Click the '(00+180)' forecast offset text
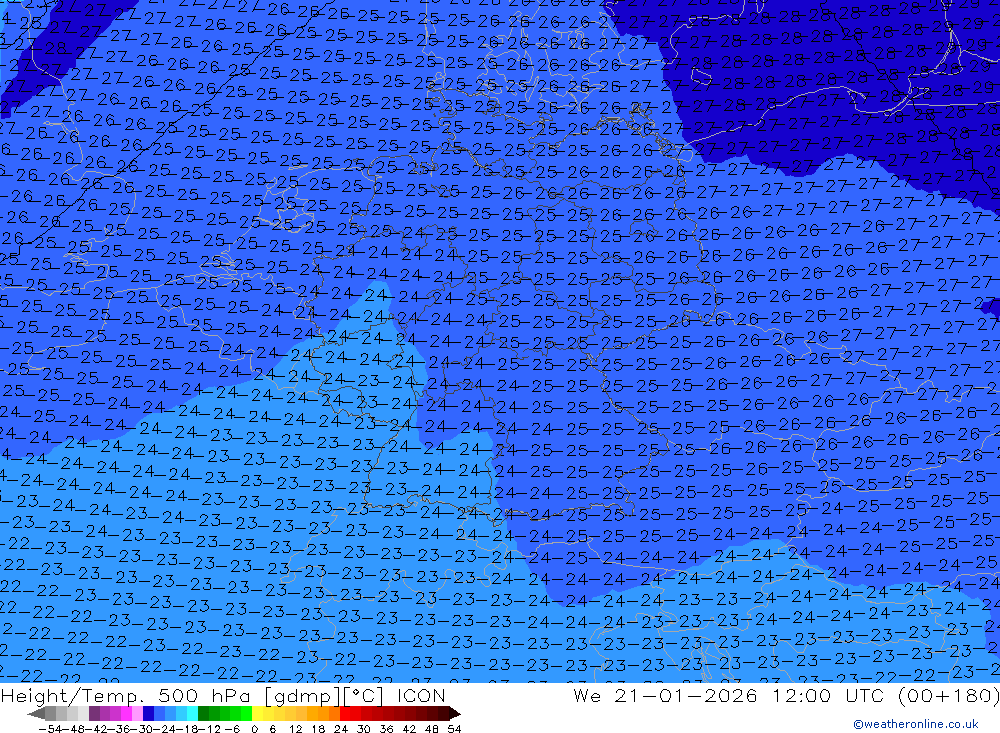 click(x=948, y=695)
